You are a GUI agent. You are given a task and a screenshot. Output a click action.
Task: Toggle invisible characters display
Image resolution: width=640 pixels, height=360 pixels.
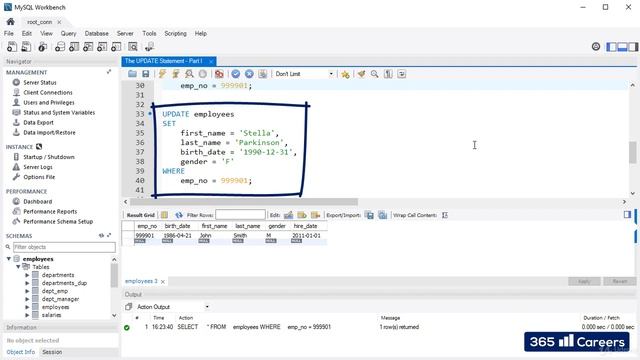point(388,74)
